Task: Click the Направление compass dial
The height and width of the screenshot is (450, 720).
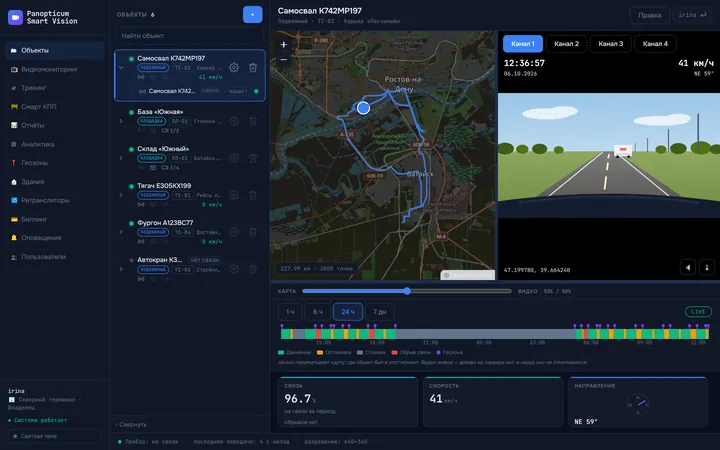Action: [x=638, y=405]
